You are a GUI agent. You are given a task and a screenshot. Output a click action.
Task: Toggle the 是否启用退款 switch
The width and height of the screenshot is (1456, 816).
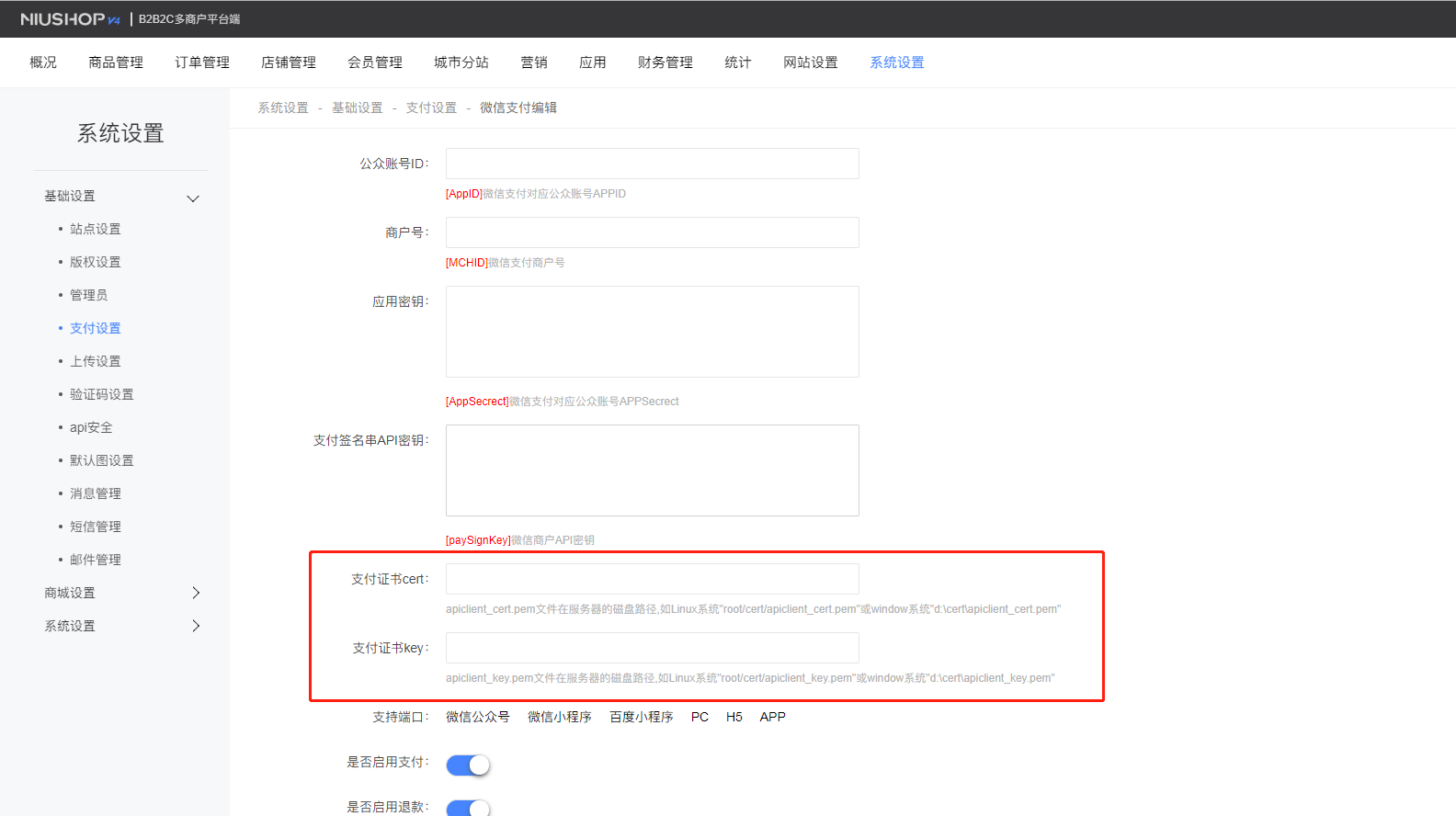click(469, 808)
